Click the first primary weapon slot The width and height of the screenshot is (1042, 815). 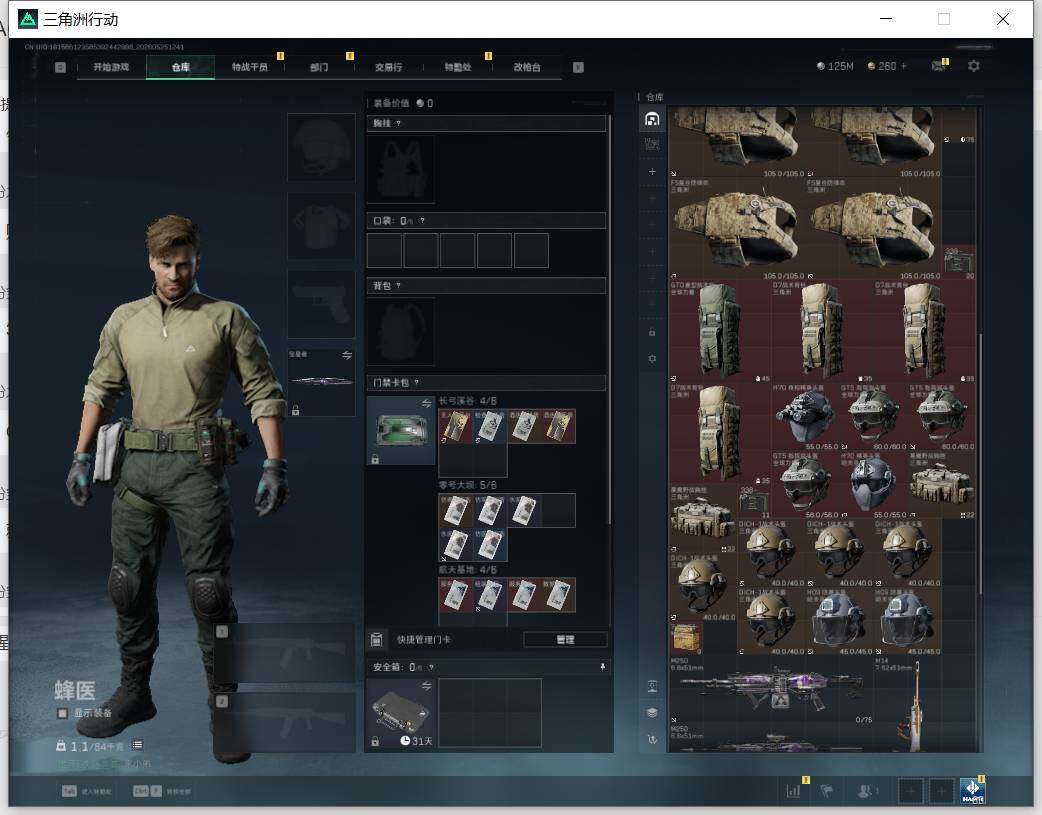tap(284, 652)
